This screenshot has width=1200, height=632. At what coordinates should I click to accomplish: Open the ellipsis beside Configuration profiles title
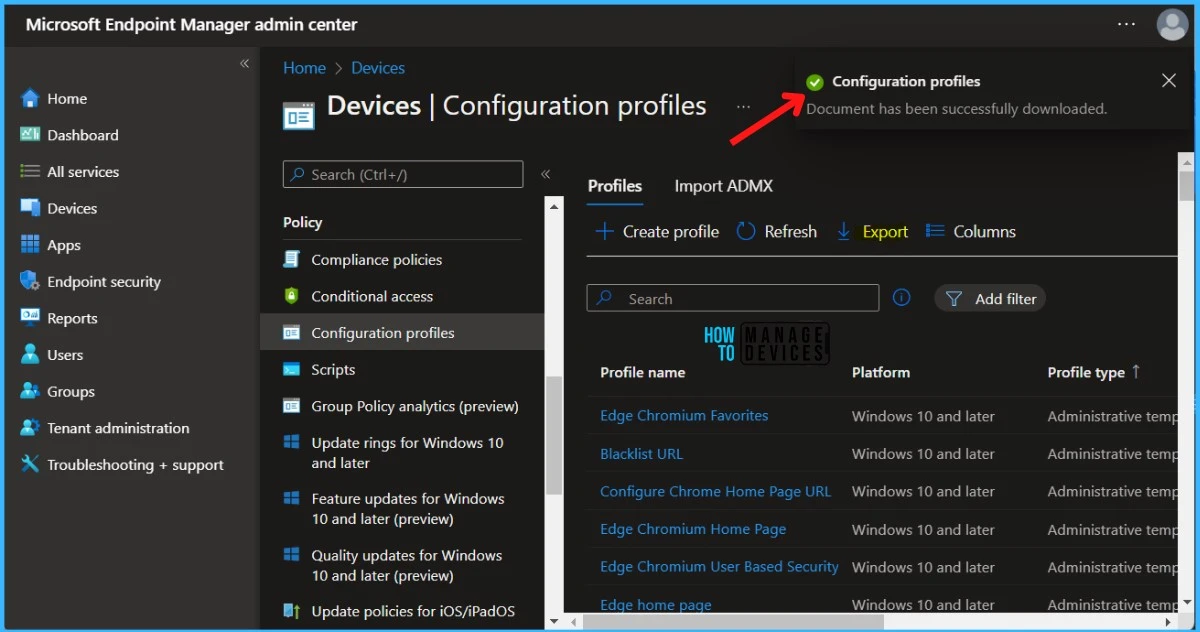coord(743,107)
